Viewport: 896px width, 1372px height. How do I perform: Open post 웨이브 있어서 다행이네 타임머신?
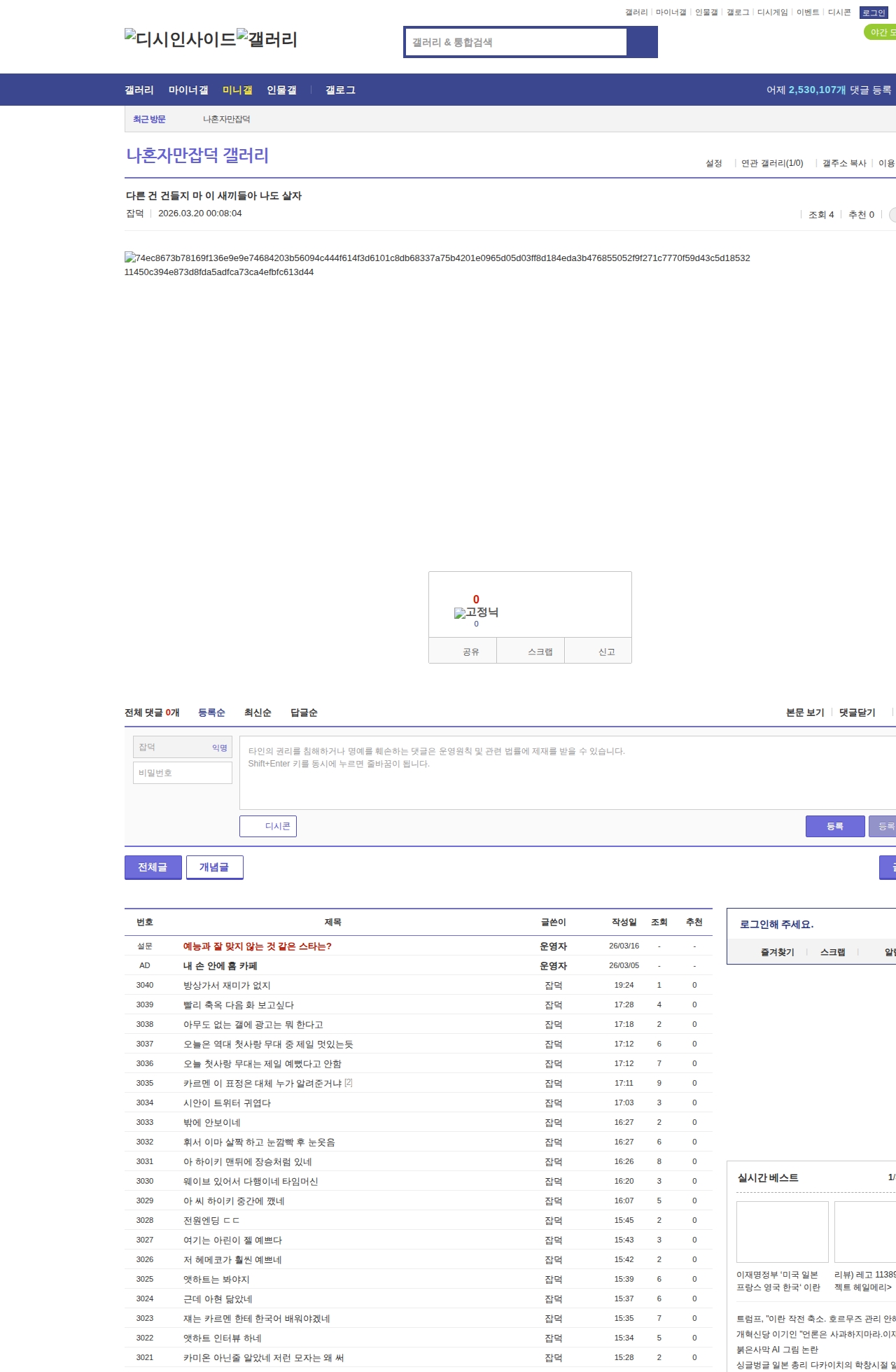pos(251,1181)
